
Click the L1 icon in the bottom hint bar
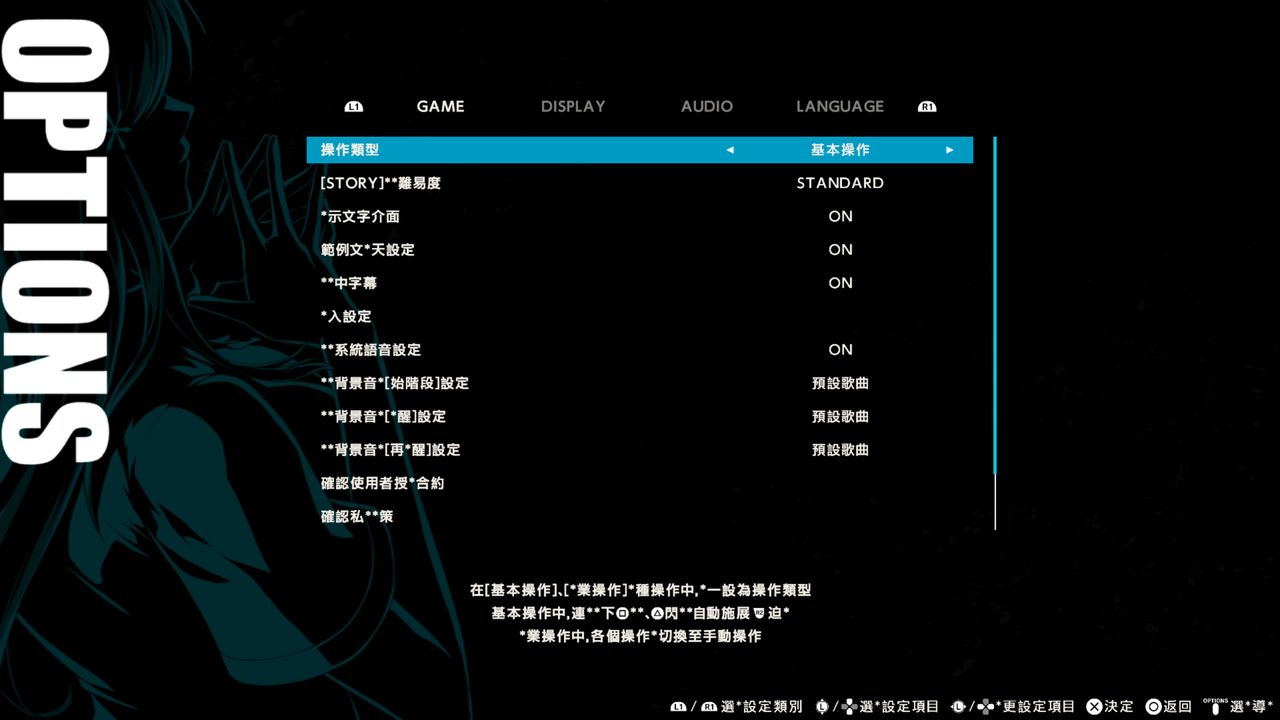pyautogui.click(x=679, y=707)
